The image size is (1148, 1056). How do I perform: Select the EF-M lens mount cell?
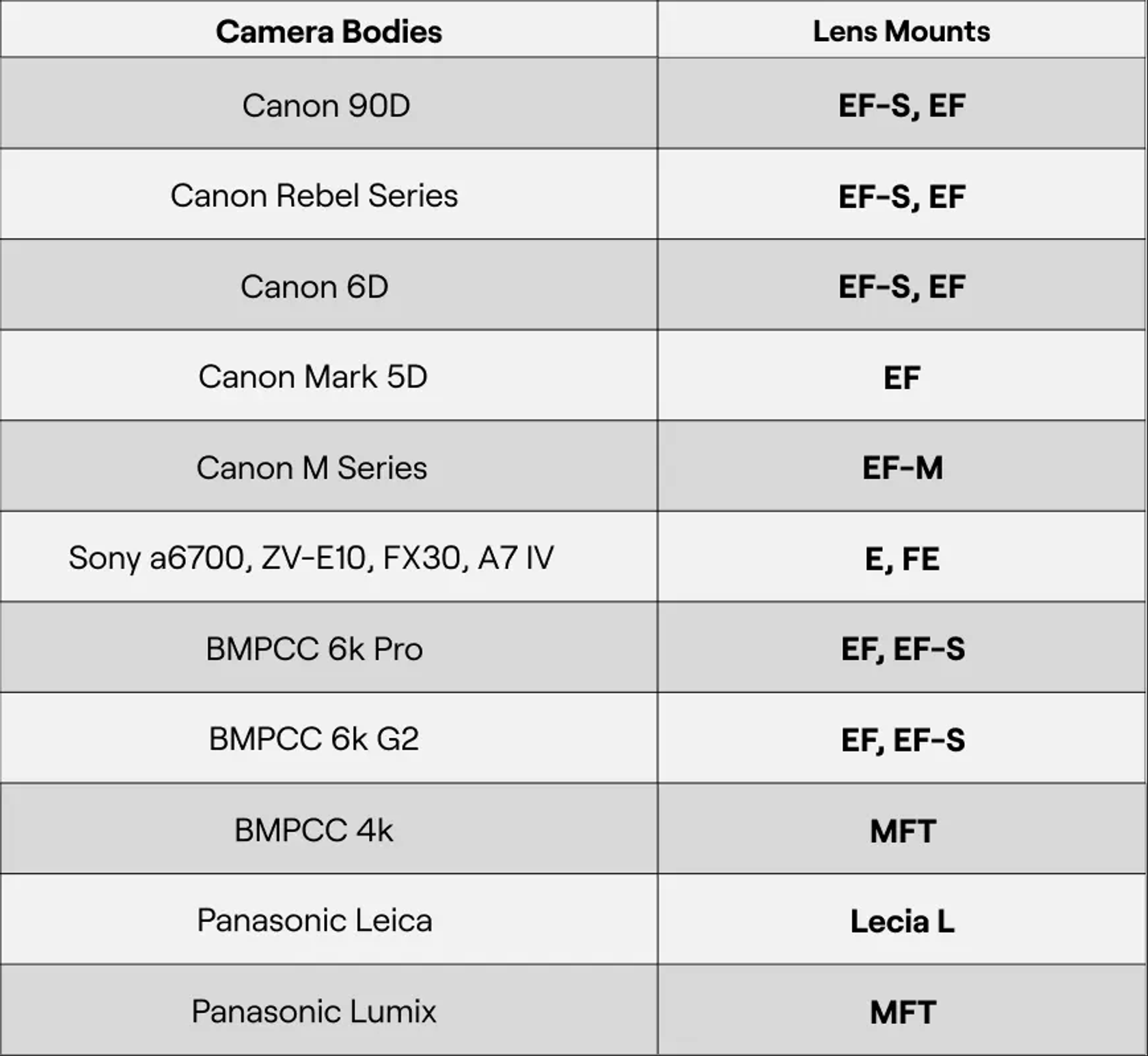(902, 468)
